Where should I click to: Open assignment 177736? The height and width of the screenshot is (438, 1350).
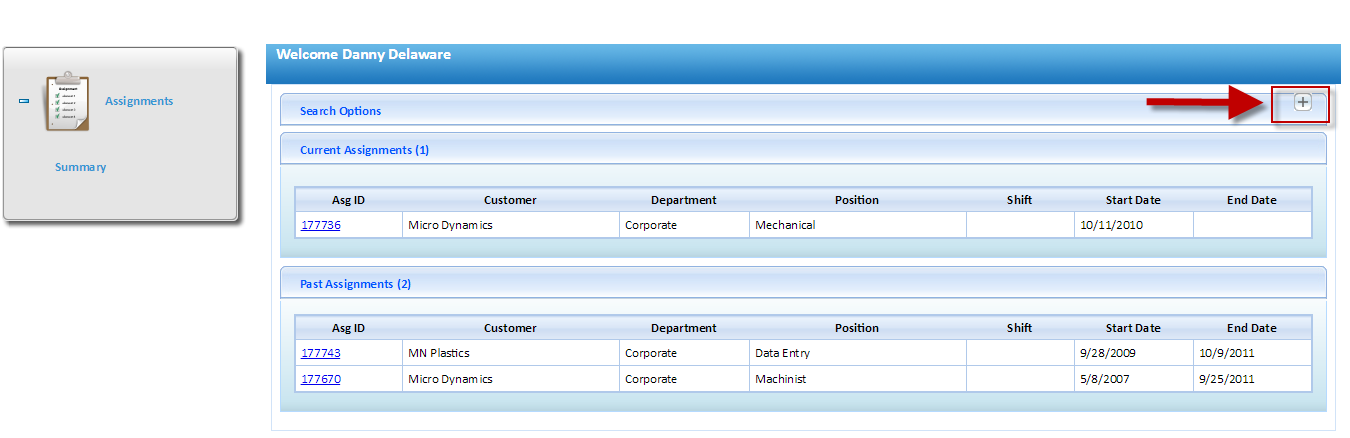pos(321,225)
